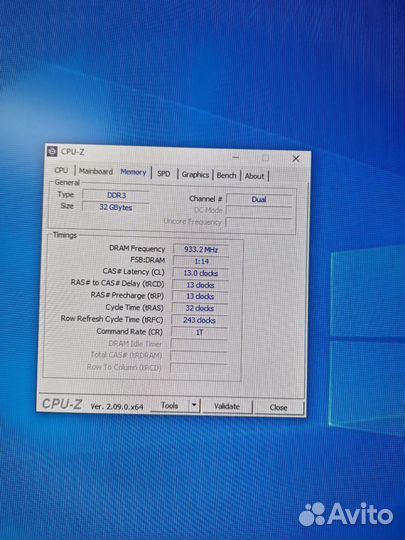Click the Close button at bottom
405x540 pixels.
click(x=278, y=407)
